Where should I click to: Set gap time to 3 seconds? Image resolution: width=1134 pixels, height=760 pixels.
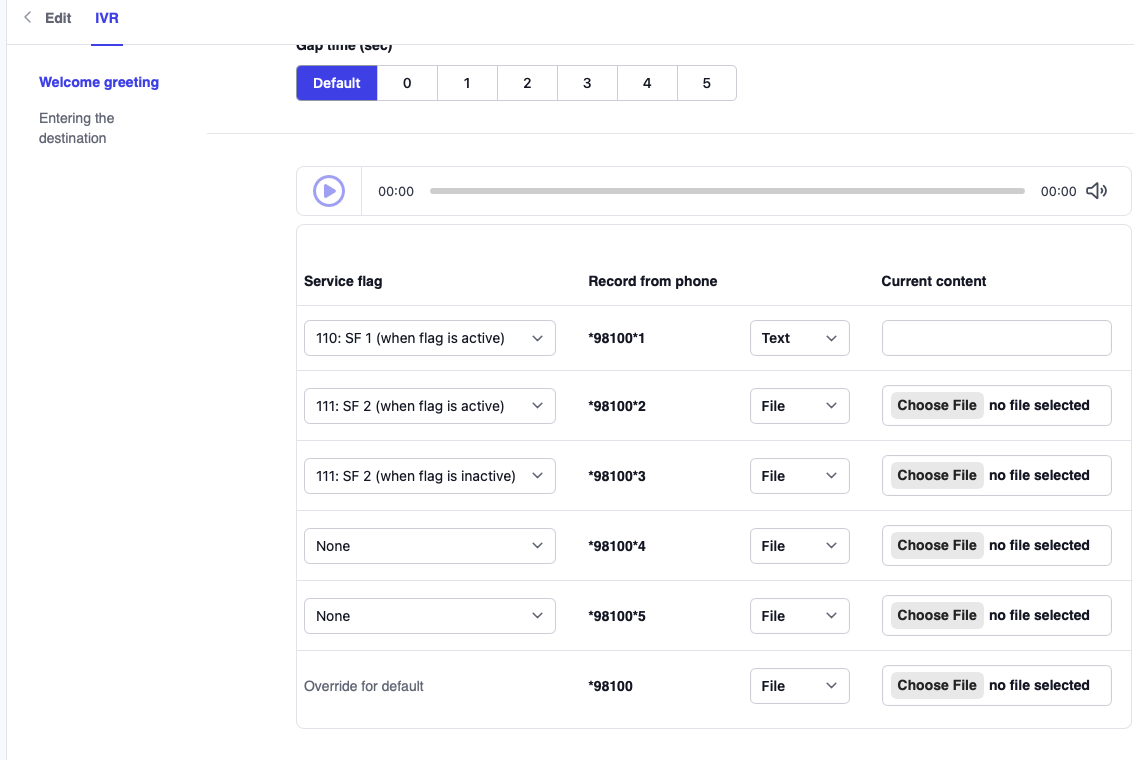[x=587, y=83]
